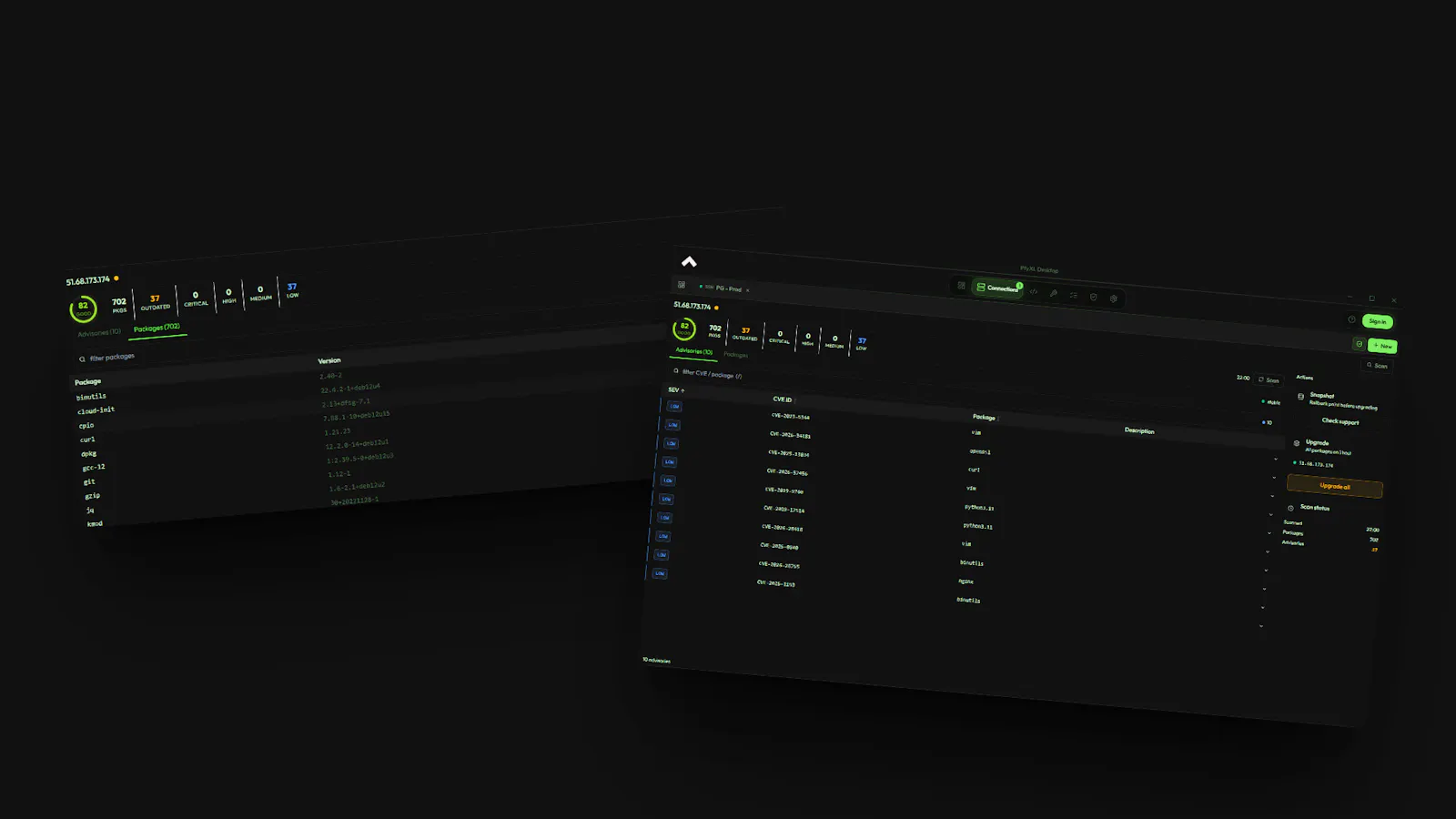Screen dimensions: 1456x819
Task: Click the Upgrade icon in the Actions panel
Action: click(x=1297, y=443)
